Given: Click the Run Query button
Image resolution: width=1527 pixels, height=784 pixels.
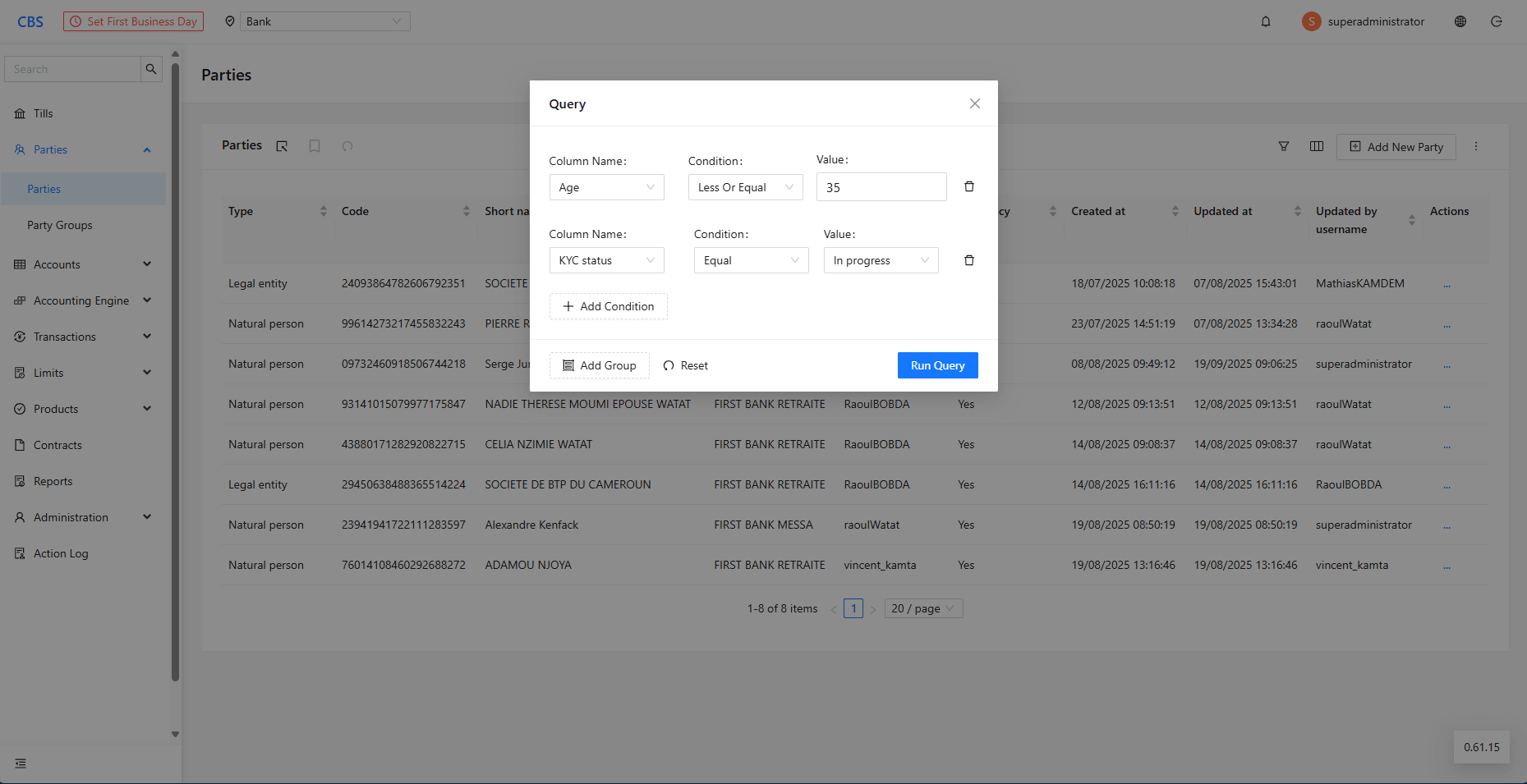Looking at the screenshot, I should (x=937, y=365).
